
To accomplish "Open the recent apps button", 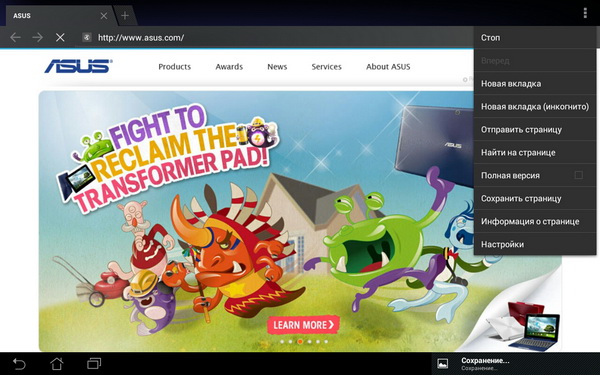I will click(94, 363).
